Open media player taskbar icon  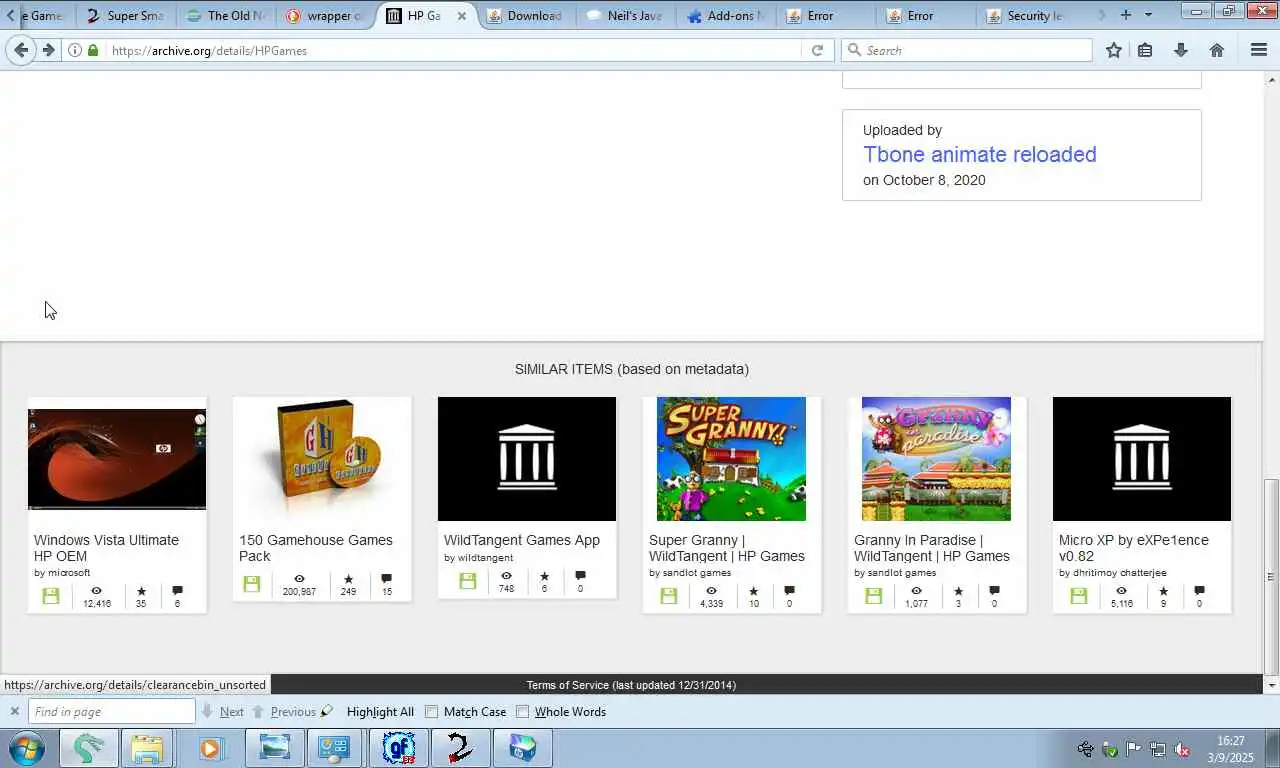tap(211, 748)
